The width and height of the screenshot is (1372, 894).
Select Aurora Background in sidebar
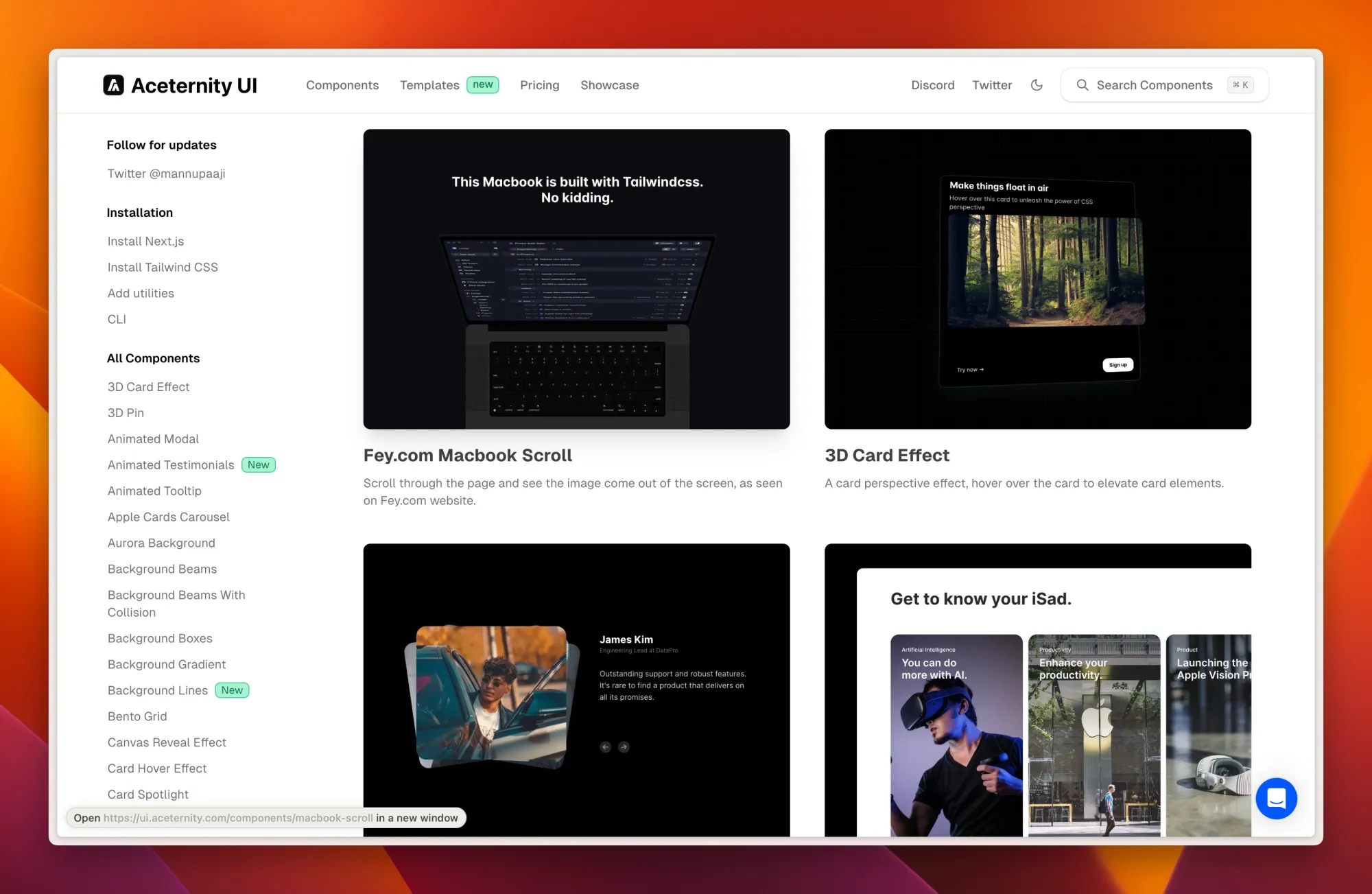(161, 543)
